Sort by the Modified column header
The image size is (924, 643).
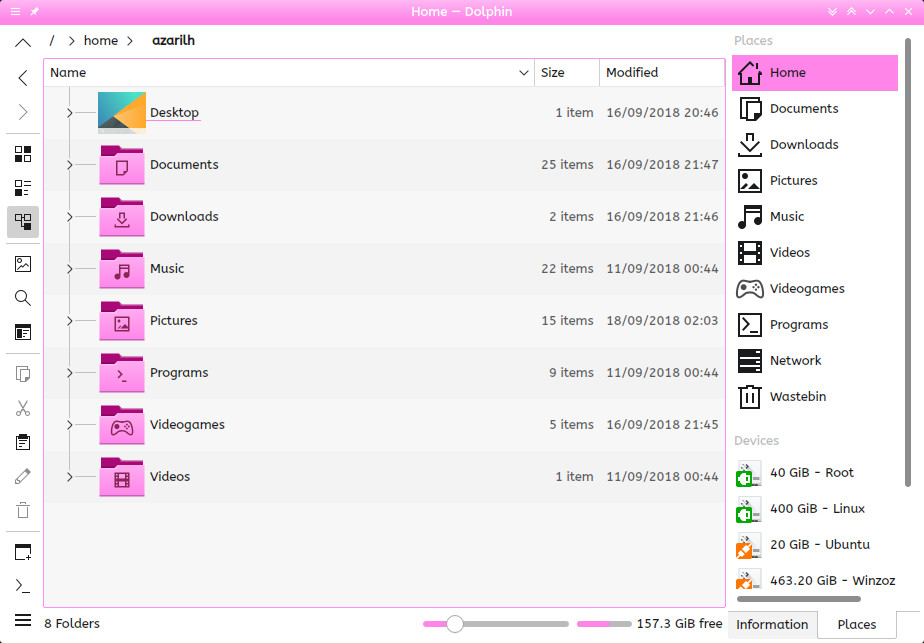662,72
